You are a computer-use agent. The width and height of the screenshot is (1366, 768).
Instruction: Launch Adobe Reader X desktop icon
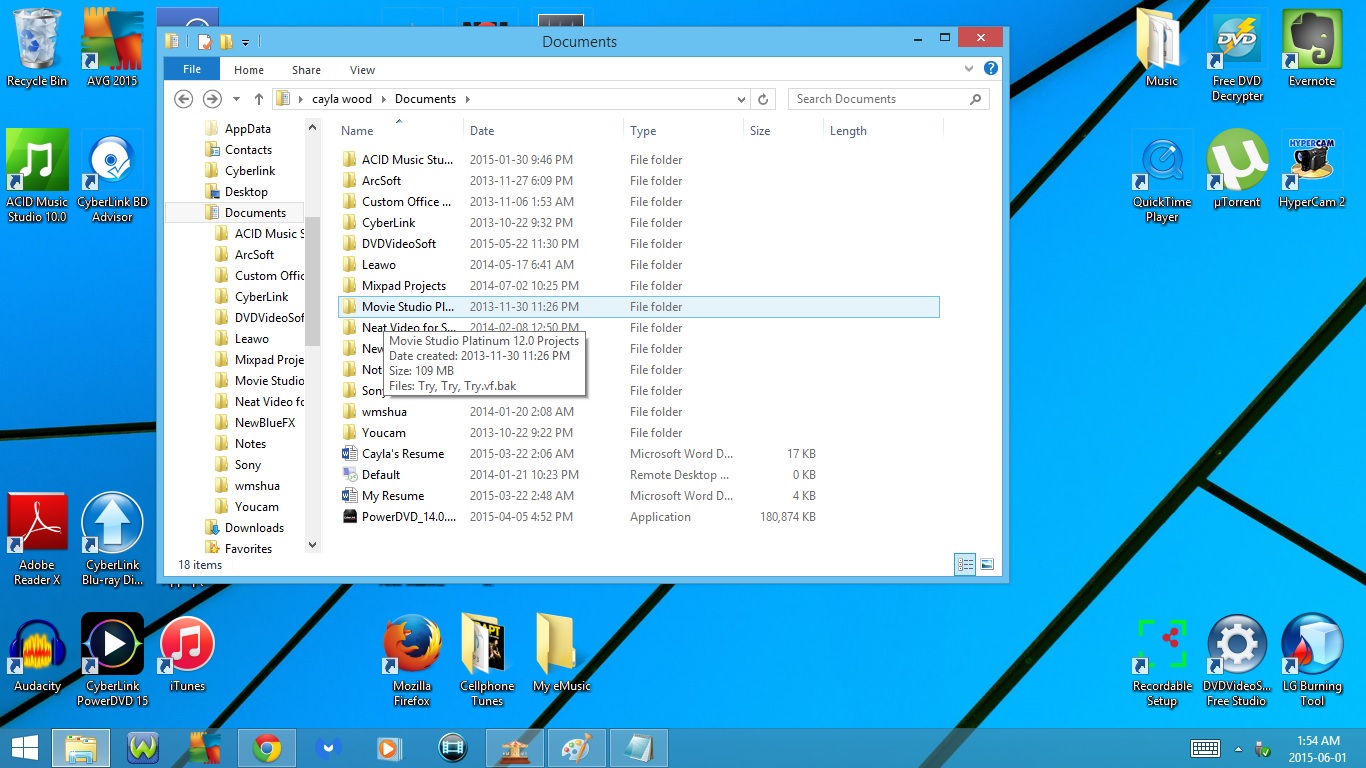[37, 538]
